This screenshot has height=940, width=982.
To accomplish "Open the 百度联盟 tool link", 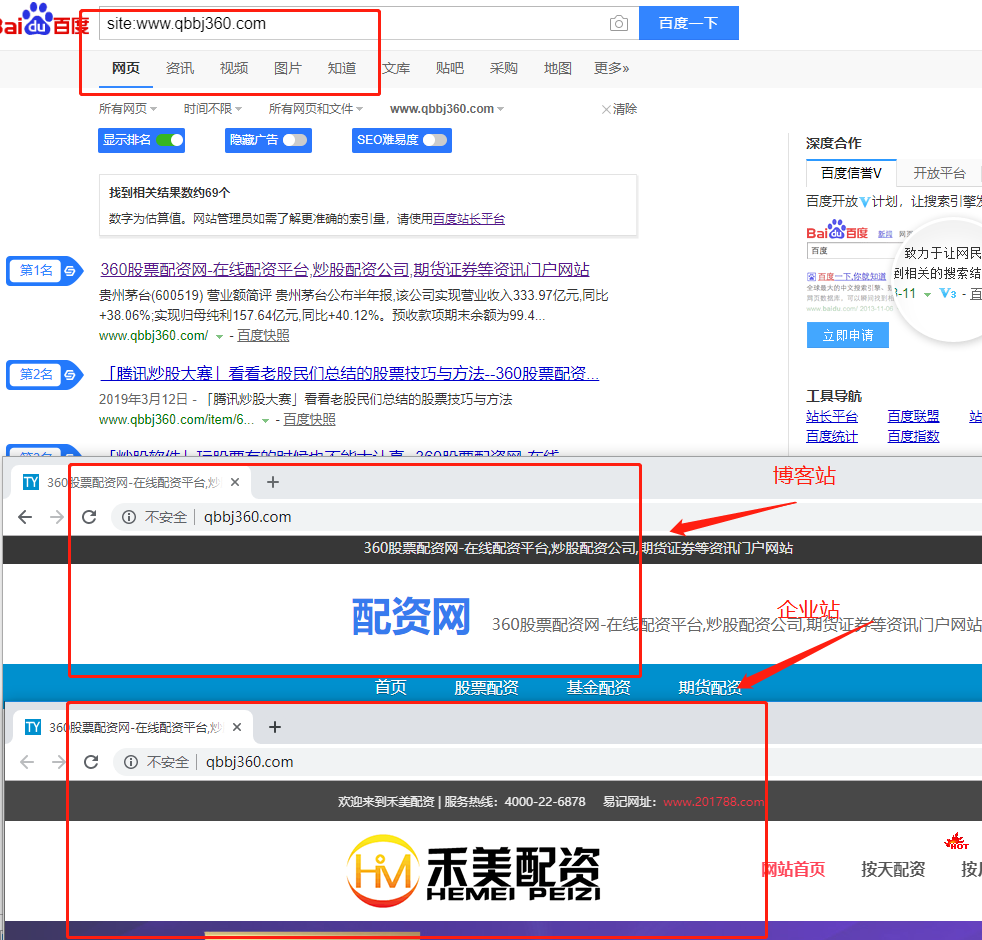I will point(913,416).
